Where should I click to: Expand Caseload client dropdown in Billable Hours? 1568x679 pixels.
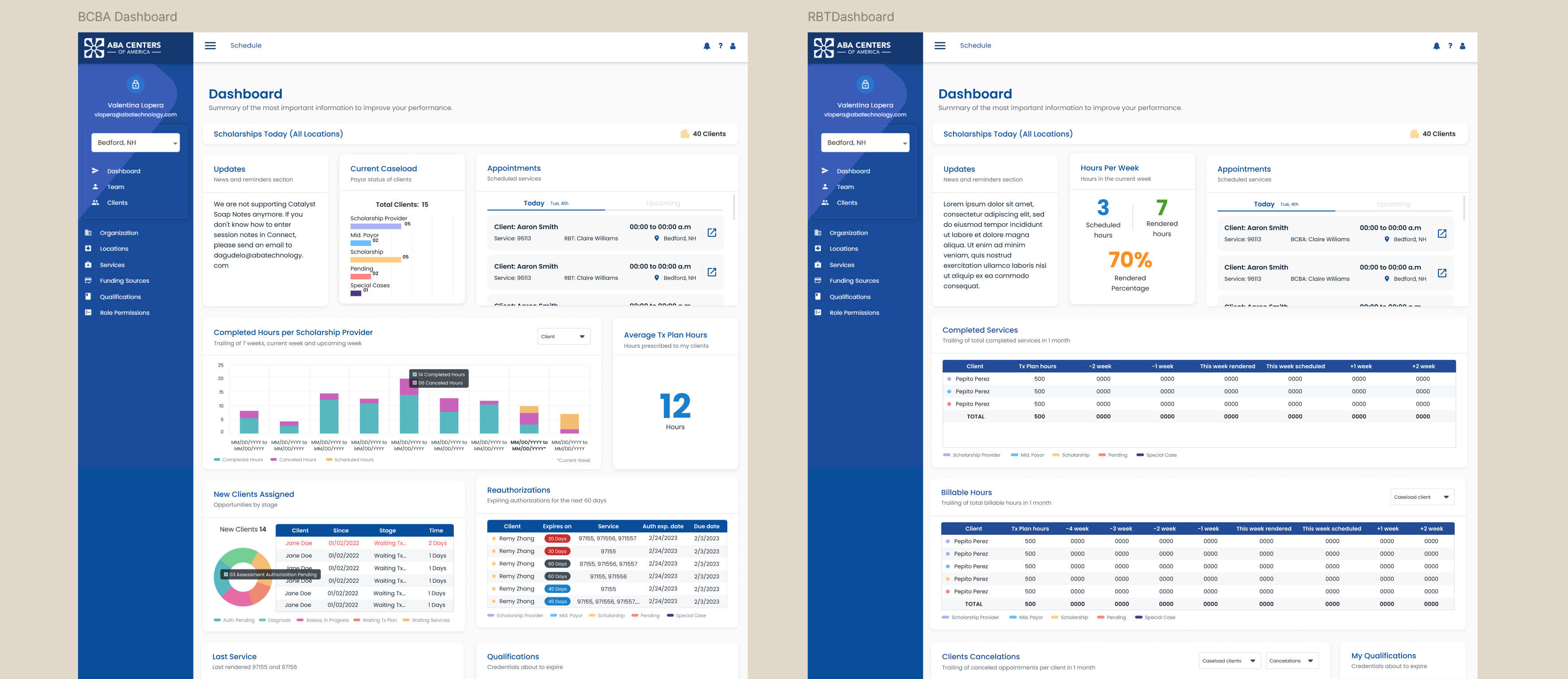click(x=1422, y=497)
